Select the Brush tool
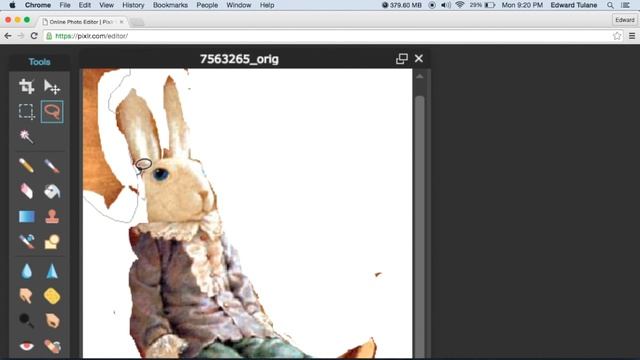Viewport: 640px width, 360px height. coord(52,166)
